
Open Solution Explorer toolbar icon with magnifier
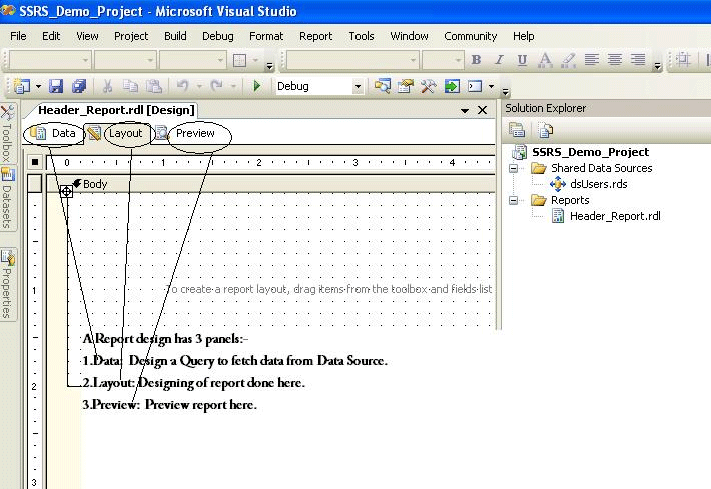(382, 86)
